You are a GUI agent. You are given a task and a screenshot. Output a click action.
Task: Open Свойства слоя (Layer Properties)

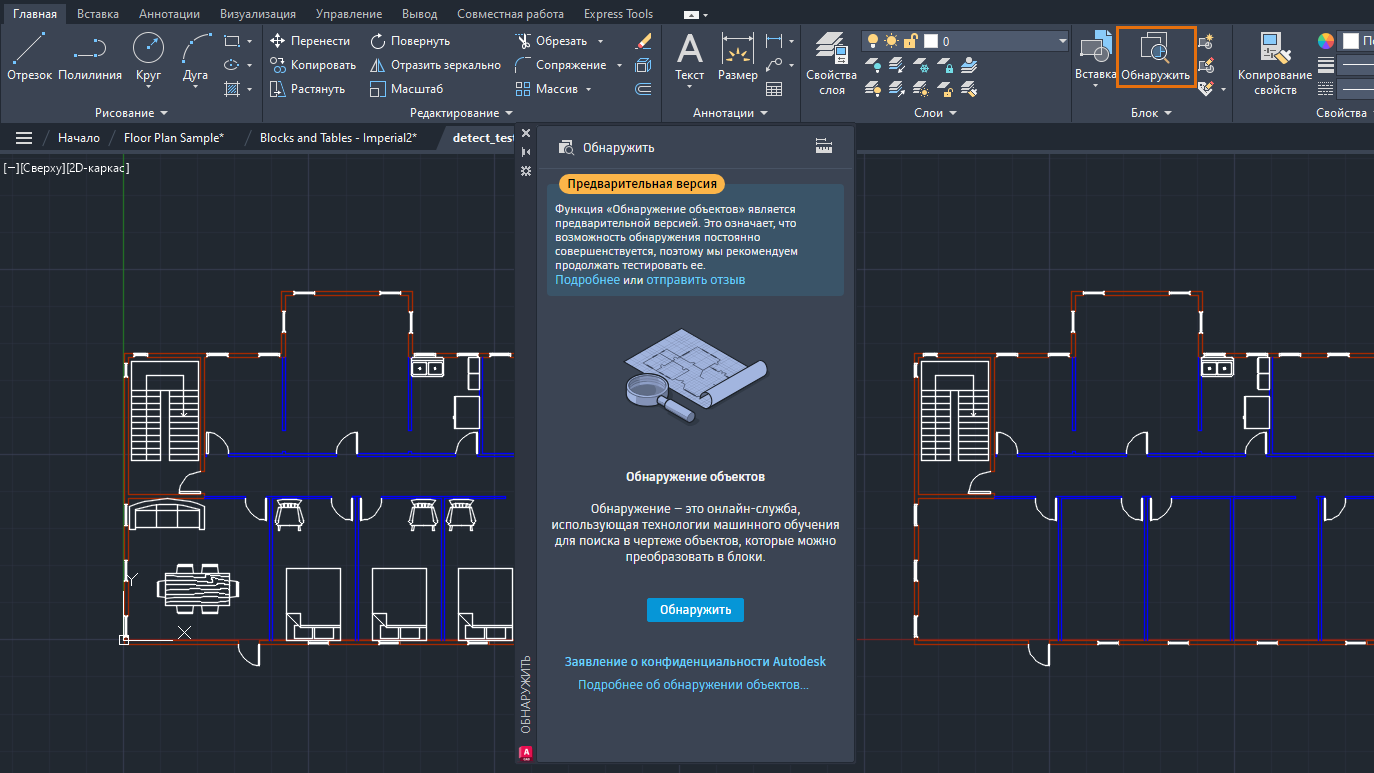click(831, 58)
